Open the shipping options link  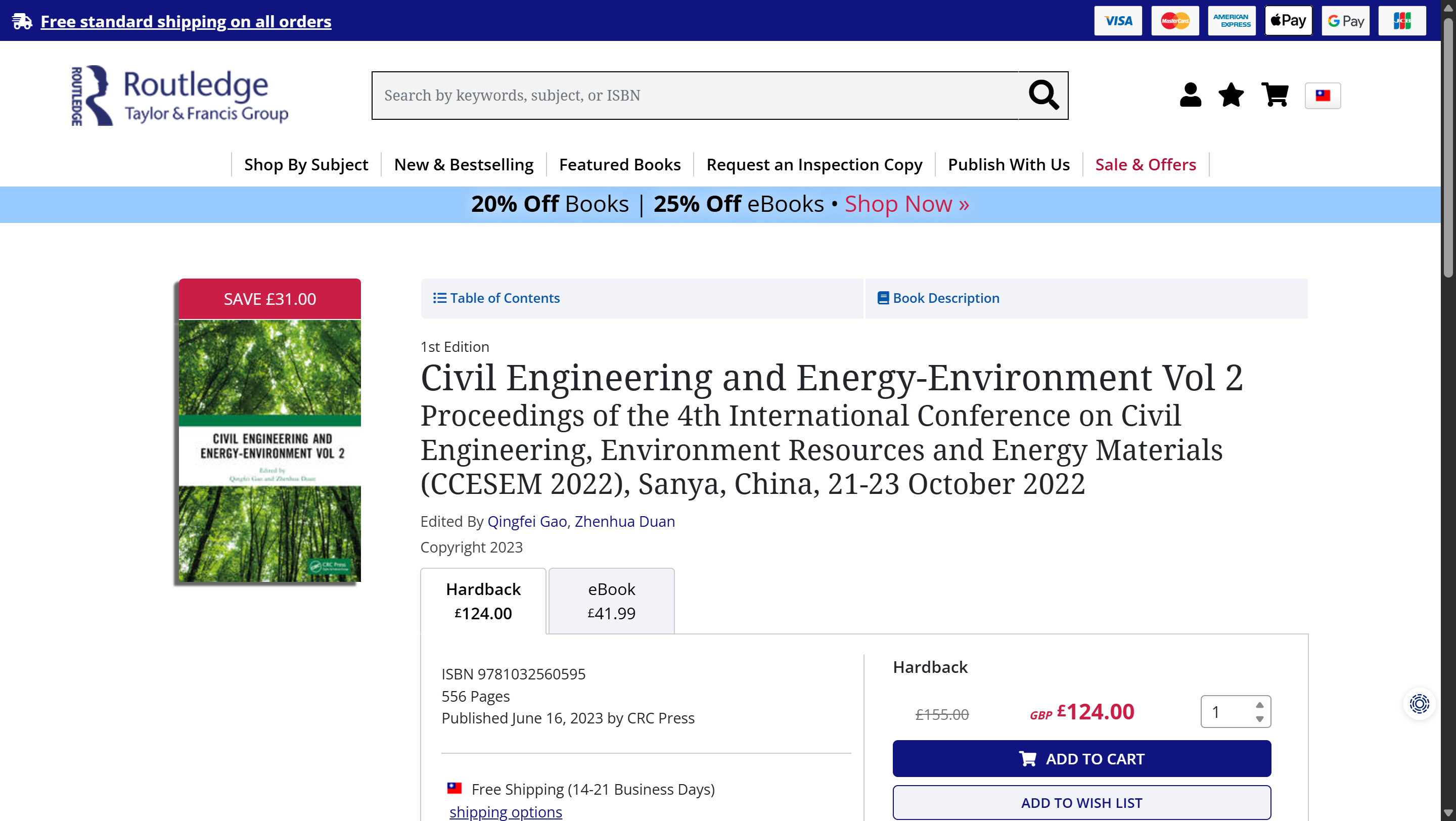coord(506,812)
